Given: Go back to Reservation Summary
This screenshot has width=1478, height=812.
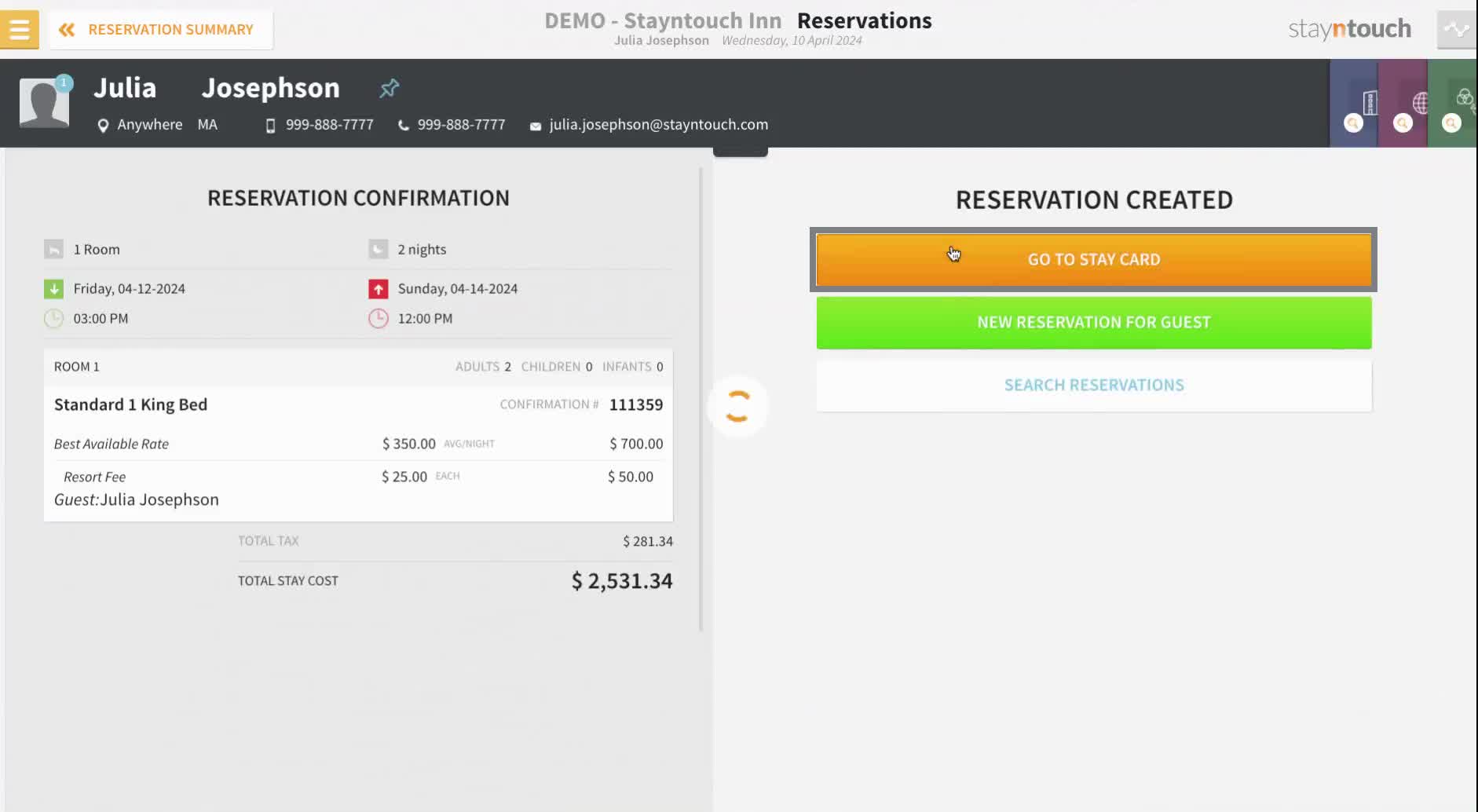Looking at the screenshot, I should (161, 30).
